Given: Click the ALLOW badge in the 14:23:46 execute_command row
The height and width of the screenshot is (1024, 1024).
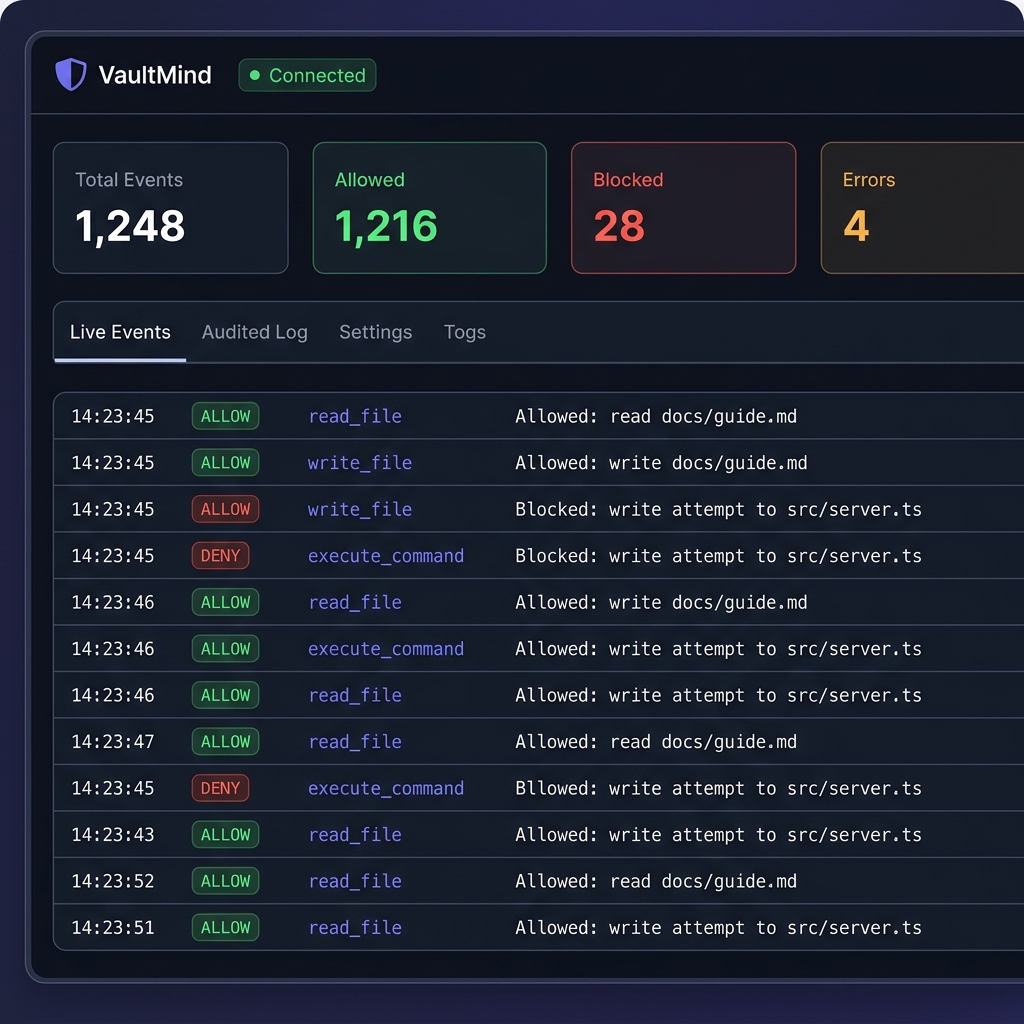Looking at the screenshot, I should click(x=225, y=648).
